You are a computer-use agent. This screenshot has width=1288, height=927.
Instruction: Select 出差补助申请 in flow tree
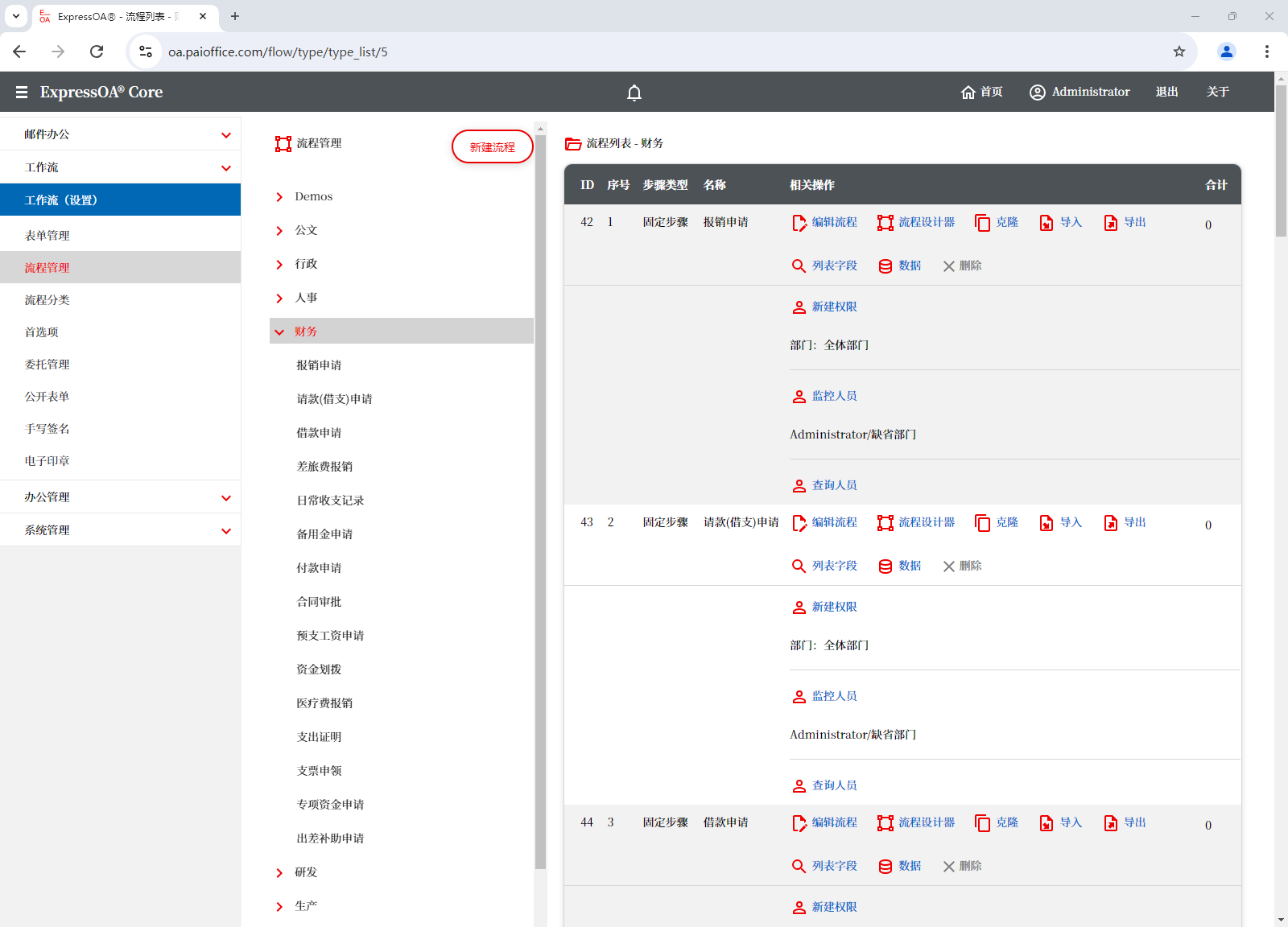point(330,838)
